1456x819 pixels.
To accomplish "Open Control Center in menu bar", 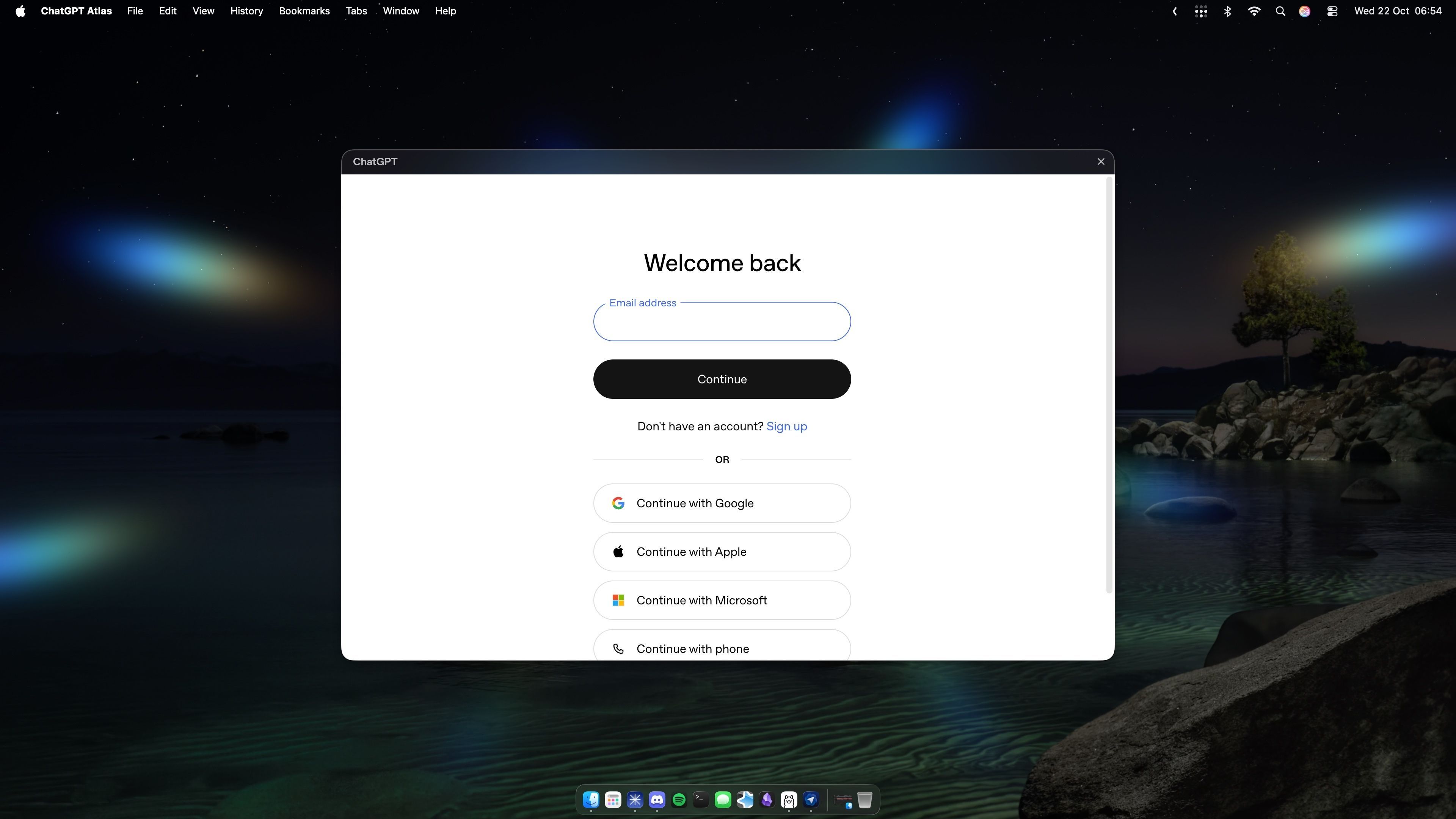I will [x=1332, y=11].
